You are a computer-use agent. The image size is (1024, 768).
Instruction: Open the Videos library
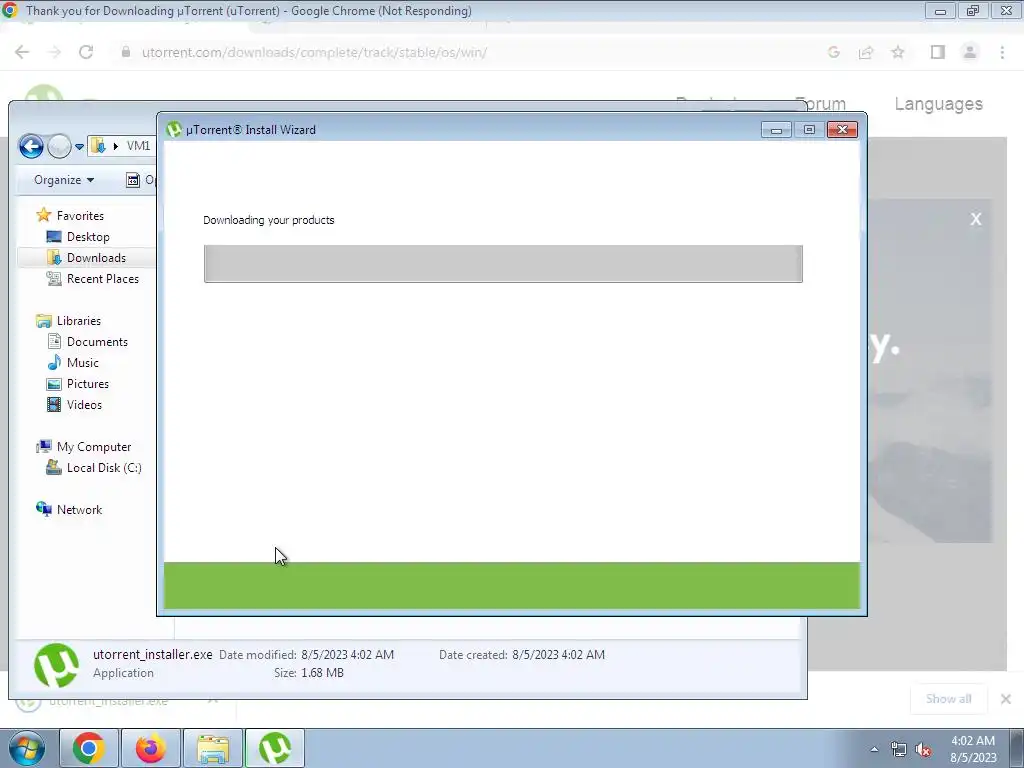(x=84, y=404)
